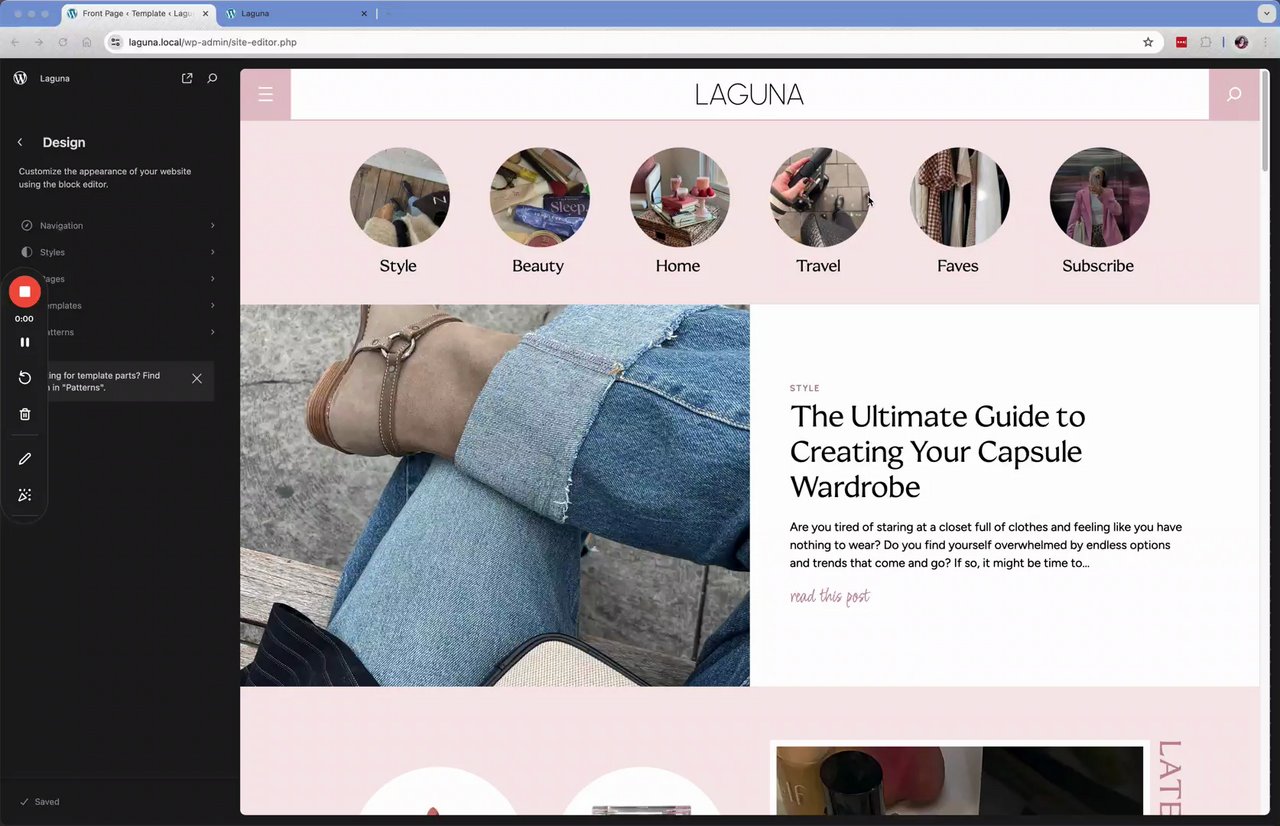Viewport: 1280px width, 826px height.
Task: Open the tab search dropdown in Chrome
Action: [x=1266, y=14]
